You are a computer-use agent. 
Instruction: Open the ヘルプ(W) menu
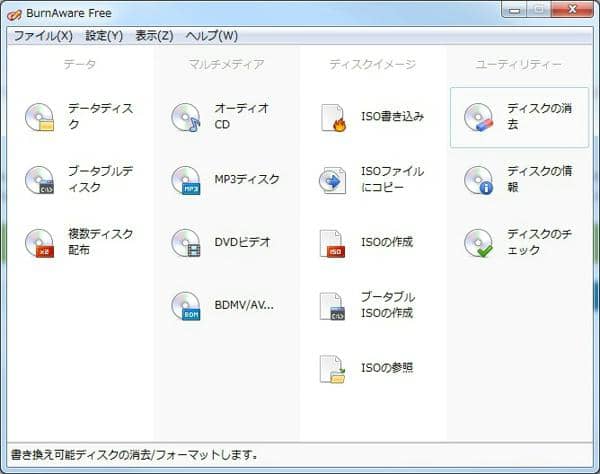click(212, 36)
